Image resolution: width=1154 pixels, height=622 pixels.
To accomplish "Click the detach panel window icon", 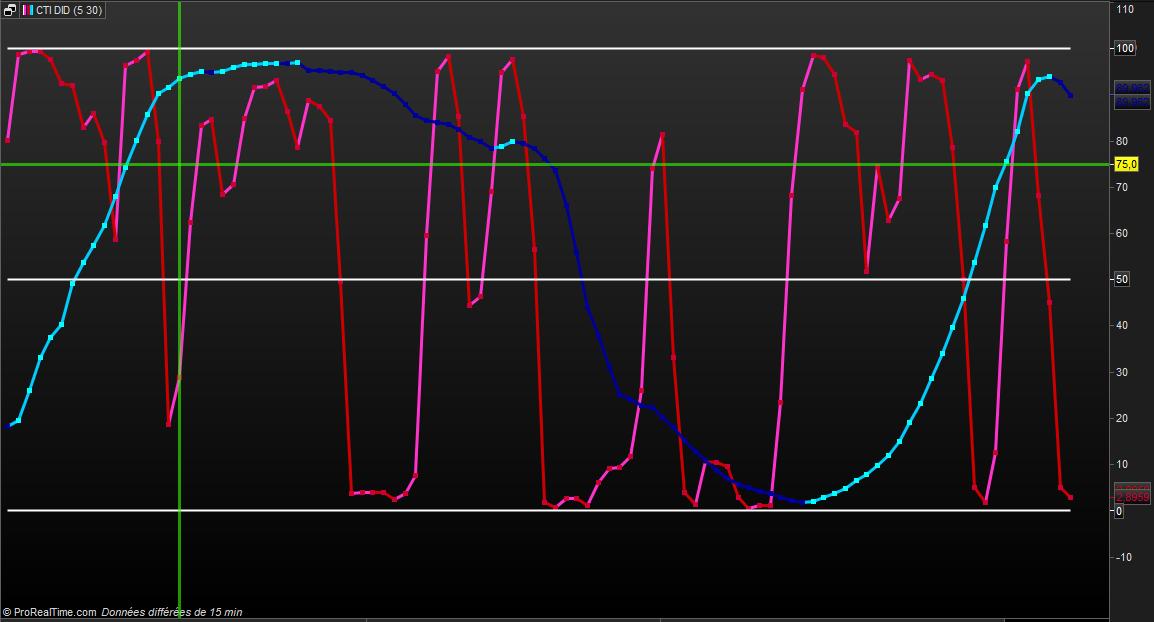I will [10, 10].
